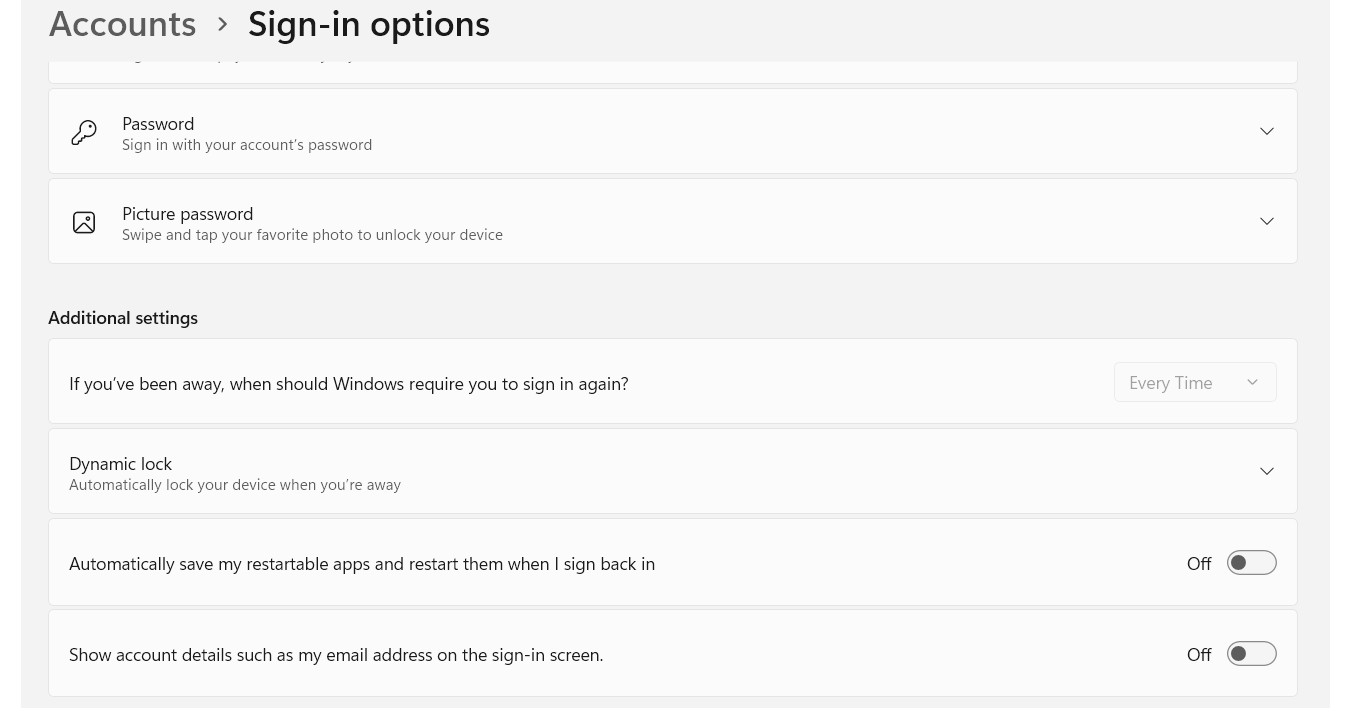Toggle automatically save restartable apps switch
The width and height of the screenshot is (1350, 708).
click(1251, 563)
